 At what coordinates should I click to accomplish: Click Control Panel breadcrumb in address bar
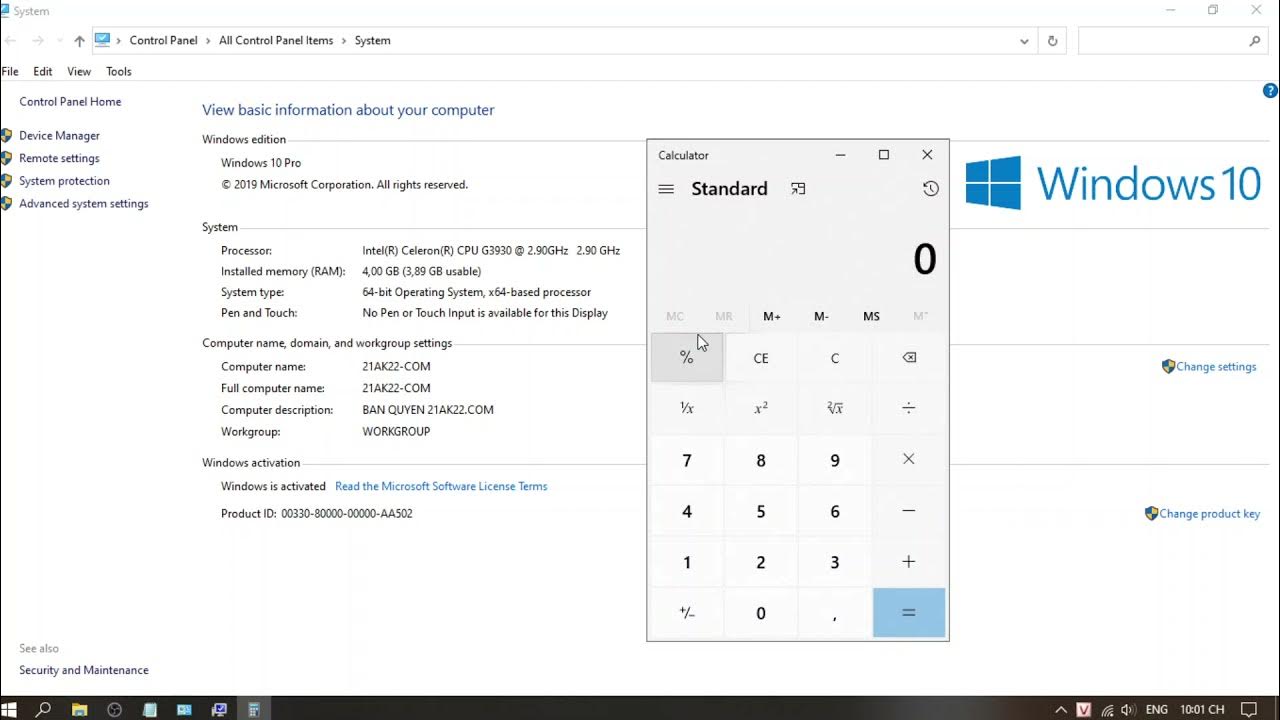tap(164, 41)
